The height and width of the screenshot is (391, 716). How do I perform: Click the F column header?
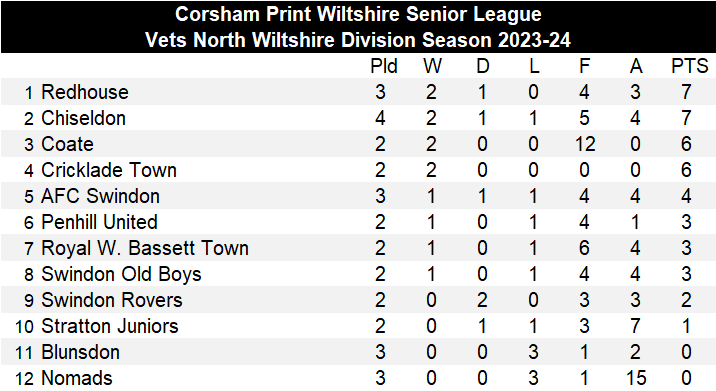pyautogui.click(x=584, y=67)
